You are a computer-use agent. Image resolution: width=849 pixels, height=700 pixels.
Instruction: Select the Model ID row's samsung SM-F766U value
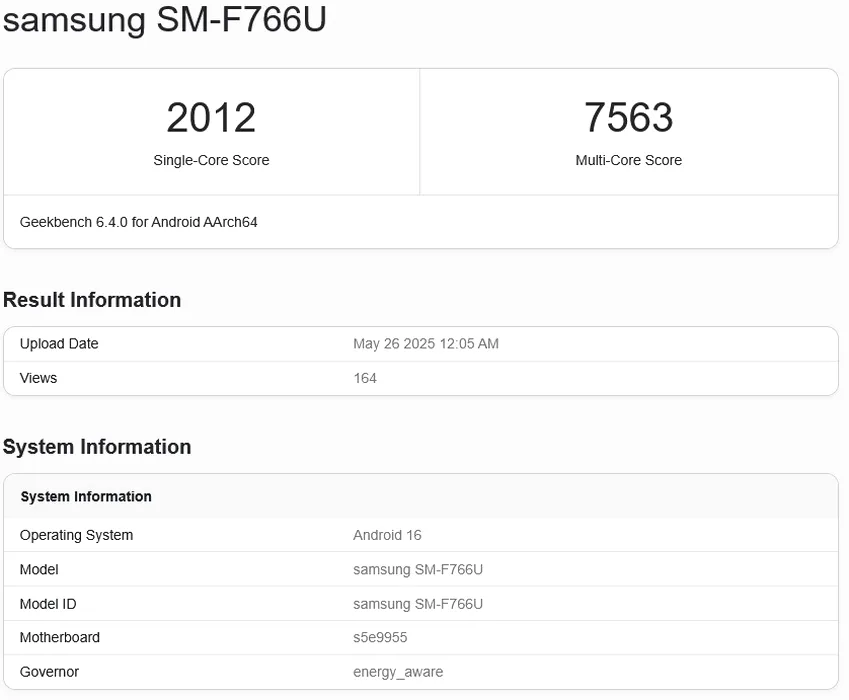418,604
